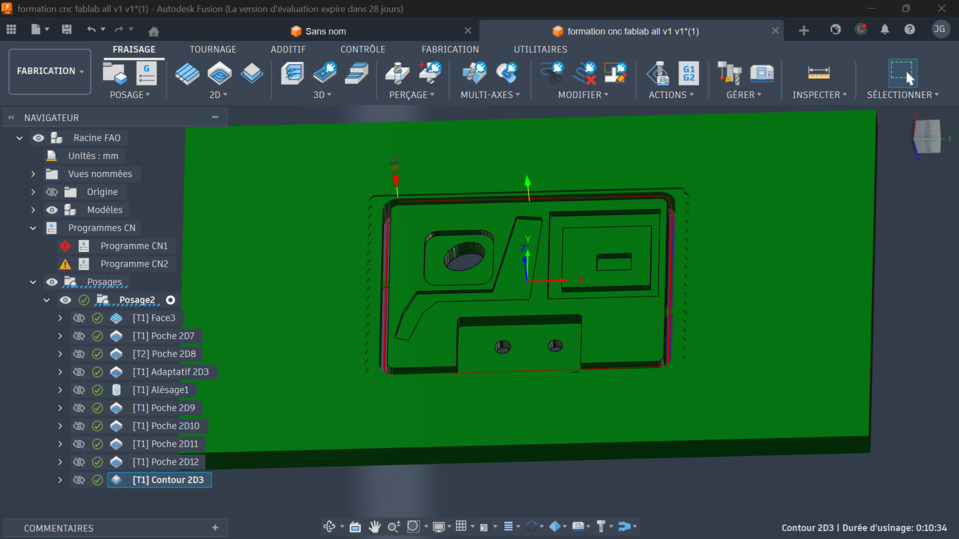This screenshot has width=959, height=539.
Task: Expand the [T1] Adaptatif 2D3 operation
Action: coord(60,372)
